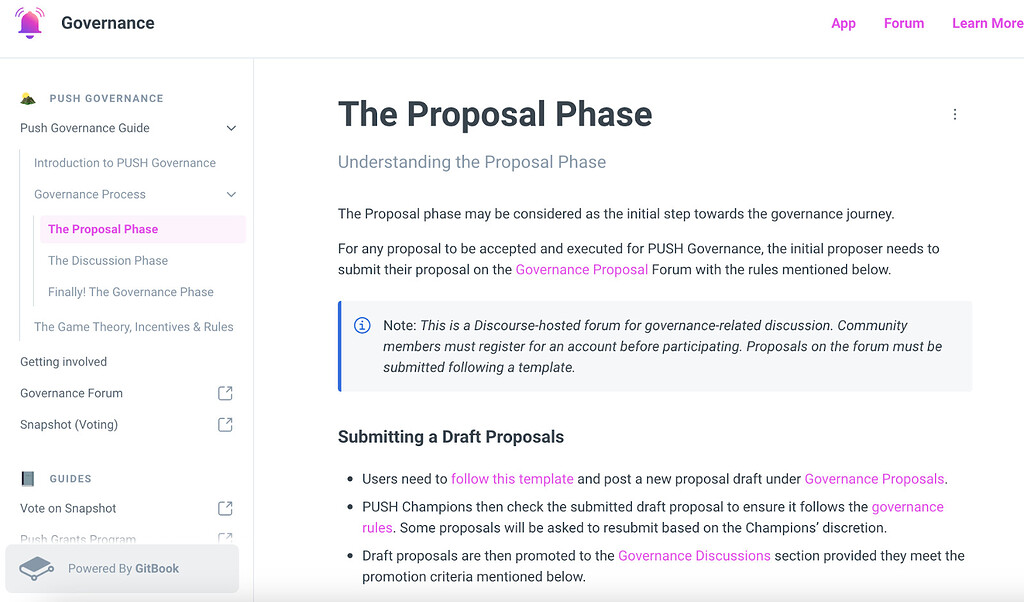Collapse the Governance Process section
This screenshot has height=602, width=1024.
coord(234,194)
